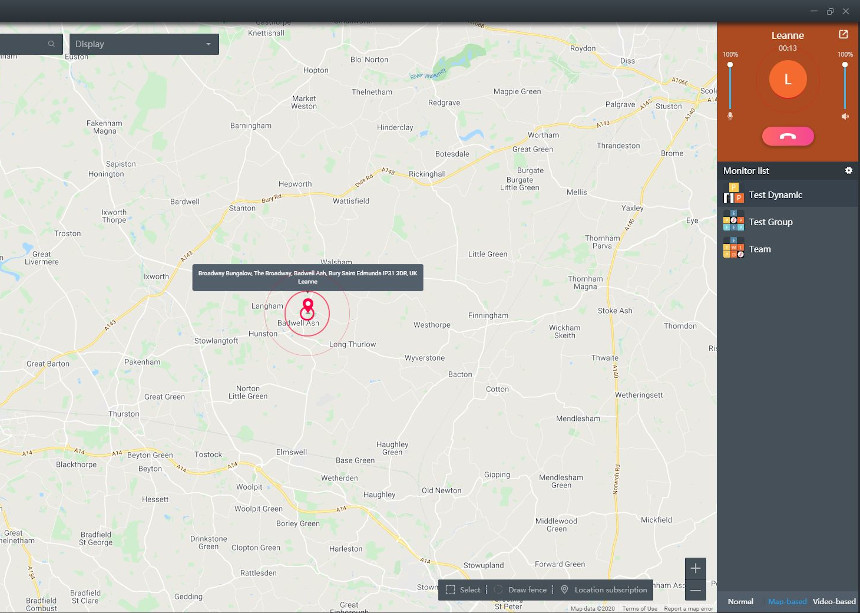
Task: Click the microphone volume slider handle
Action: click(x=730, y=64)
